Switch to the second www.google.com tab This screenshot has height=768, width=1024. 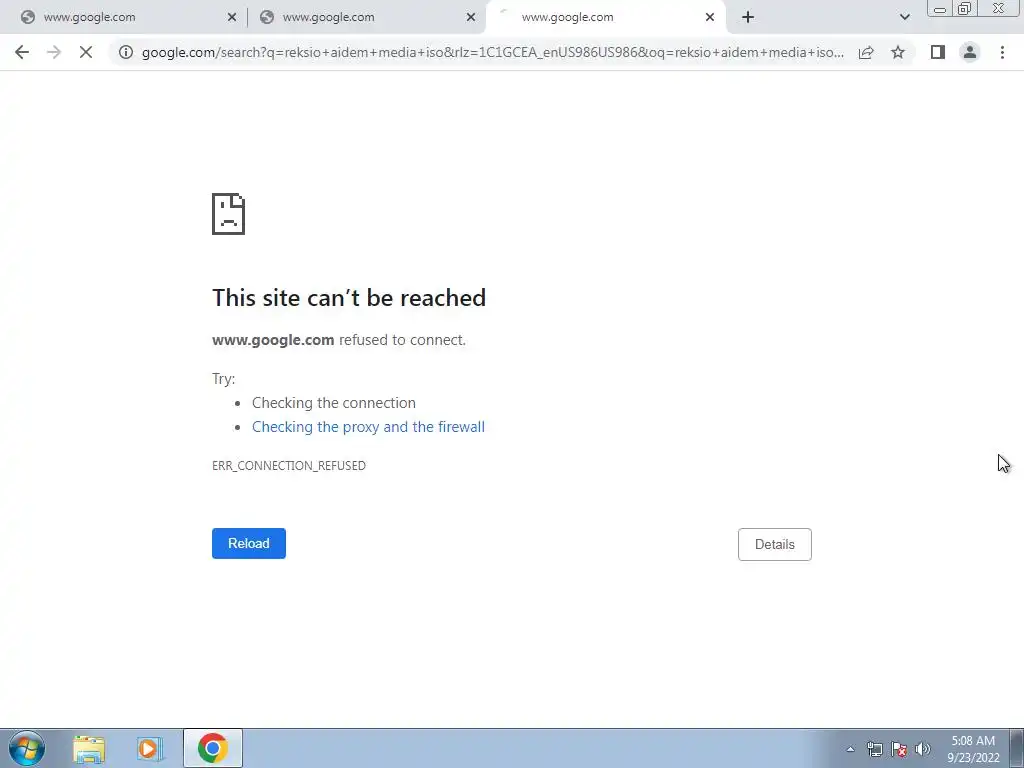[x=366, y=18]
